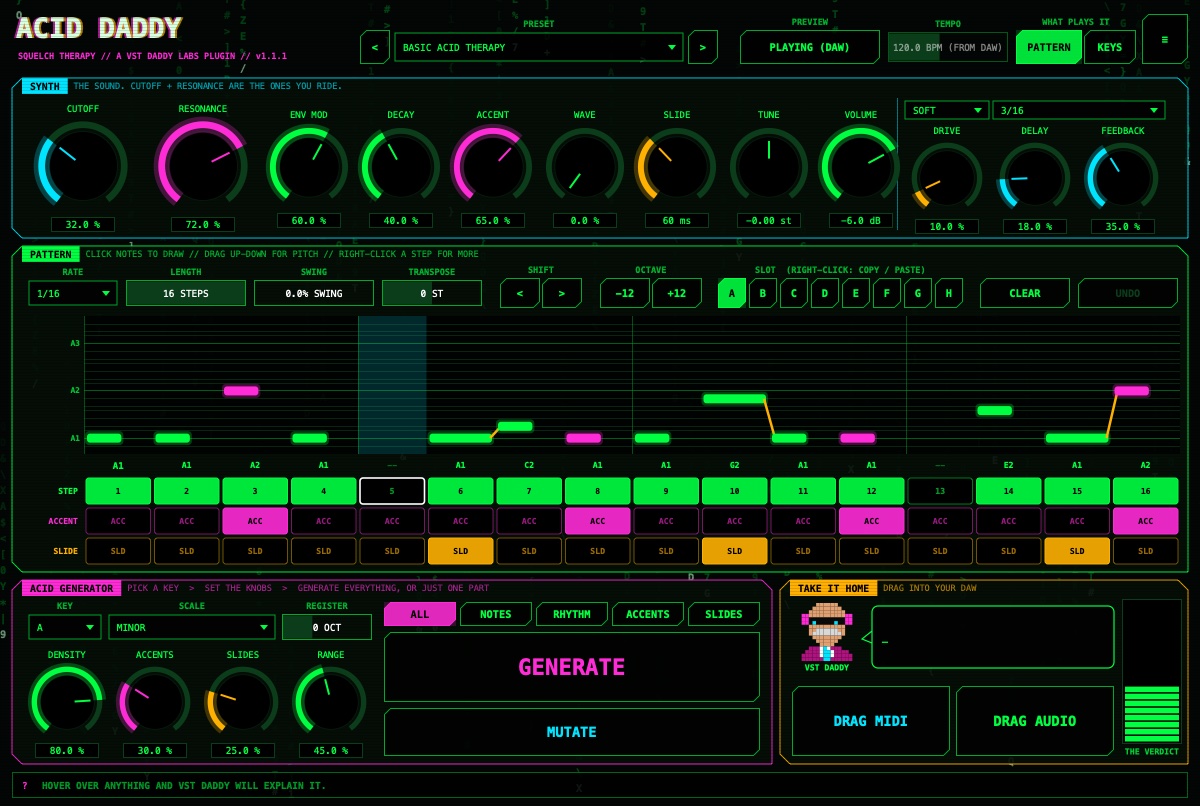Select the ACCENTS generator tab
This screenshot has width=1200, height=806.
(648, 614)
